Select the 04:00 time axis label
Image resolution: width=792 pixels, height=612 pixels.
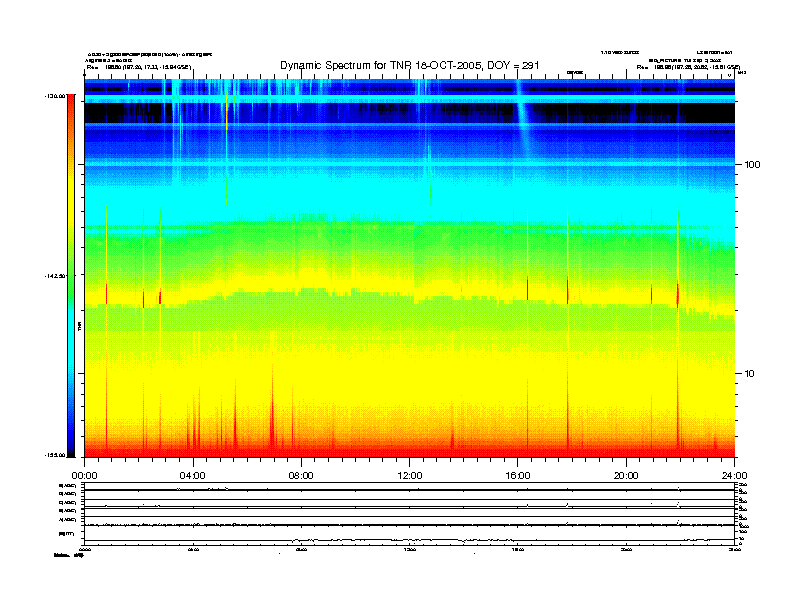(x=193, y=476)
